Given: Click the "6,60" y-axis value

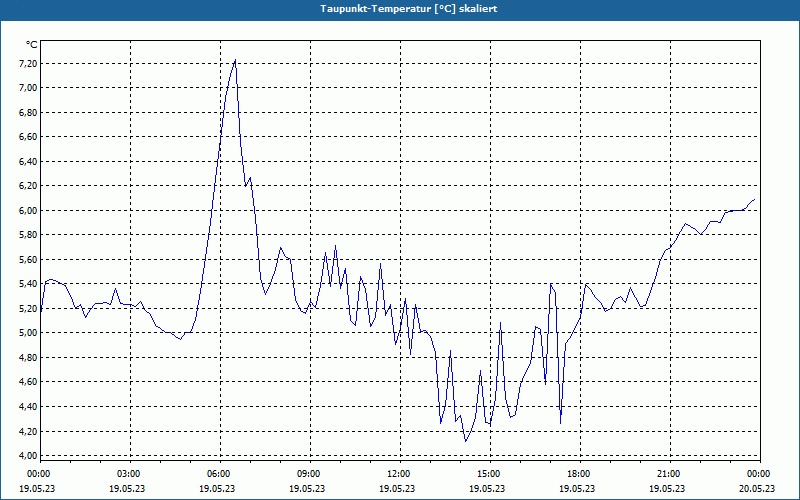Looking at the screenshot, I should 28,137.
